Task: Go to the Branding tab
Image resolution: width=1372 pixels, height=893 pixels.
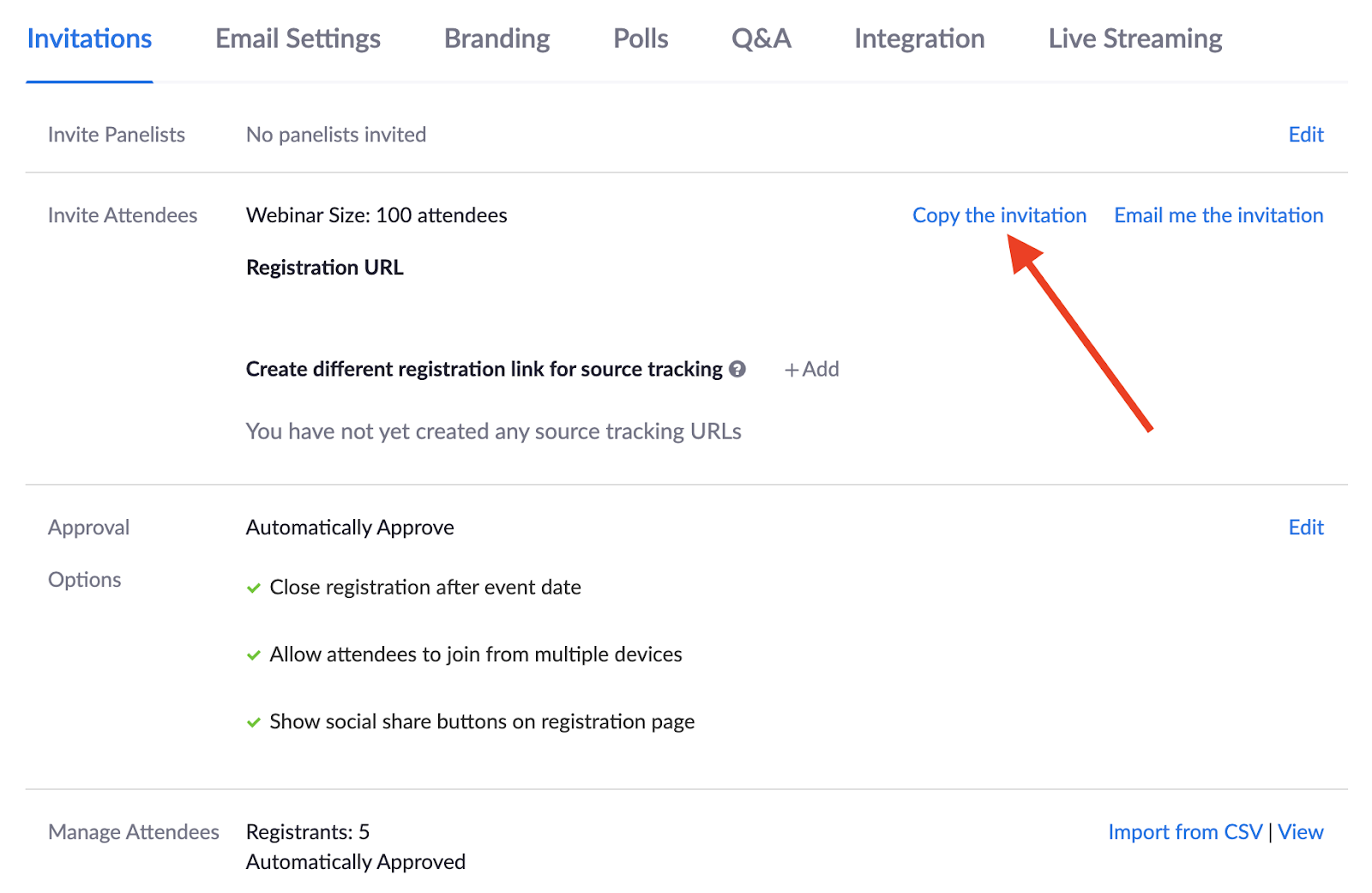Action: tap(496, 39)
